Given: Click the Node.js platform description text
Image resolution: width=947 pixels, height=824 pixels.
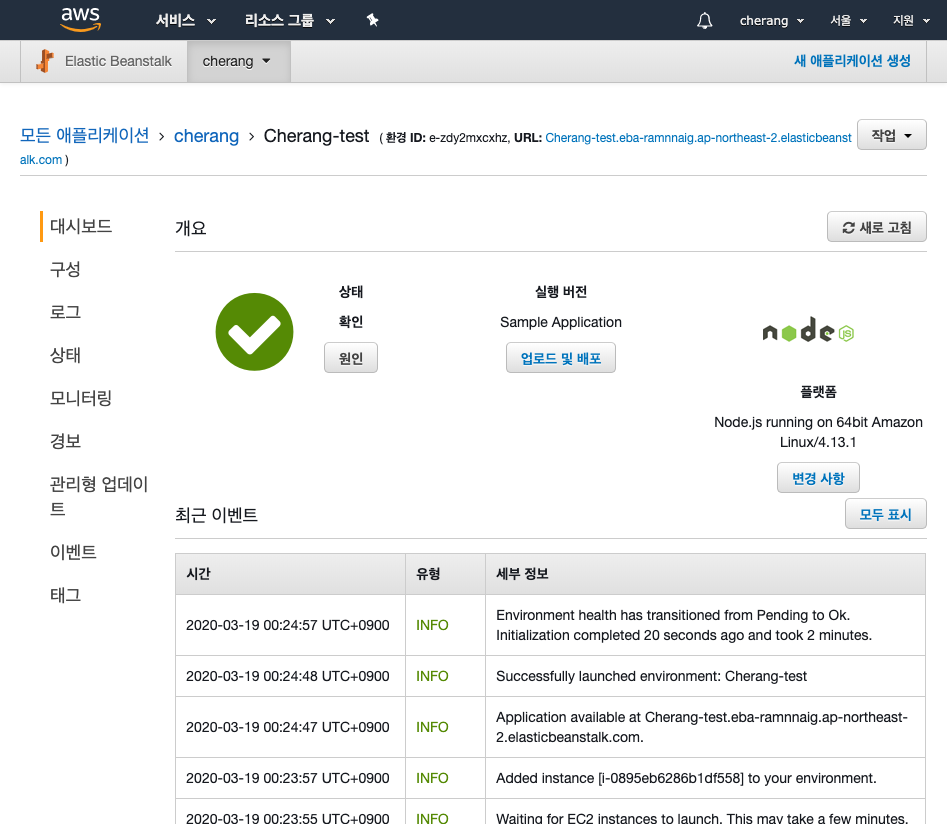Looking at the screenshot, I should (818, 432).
